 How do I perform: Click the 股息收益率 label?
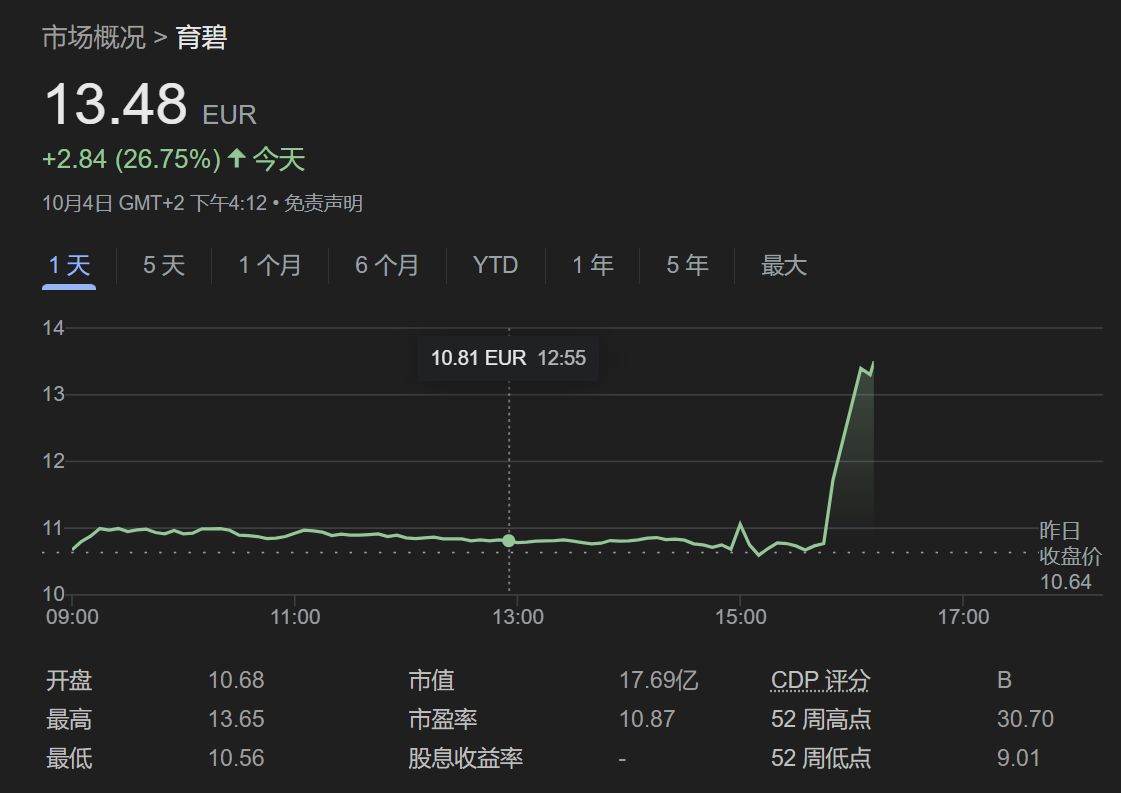point(465,758)
